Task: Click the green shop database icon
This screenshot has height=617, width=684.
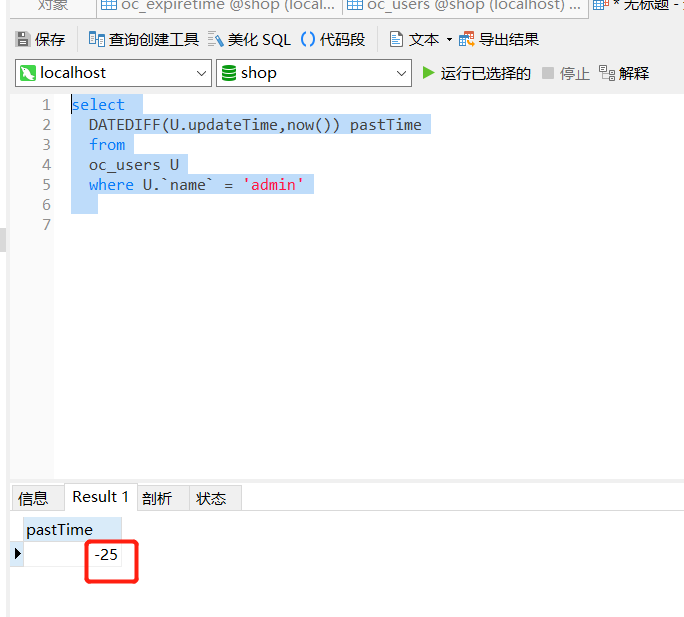Action: click(x=229, y=73)
